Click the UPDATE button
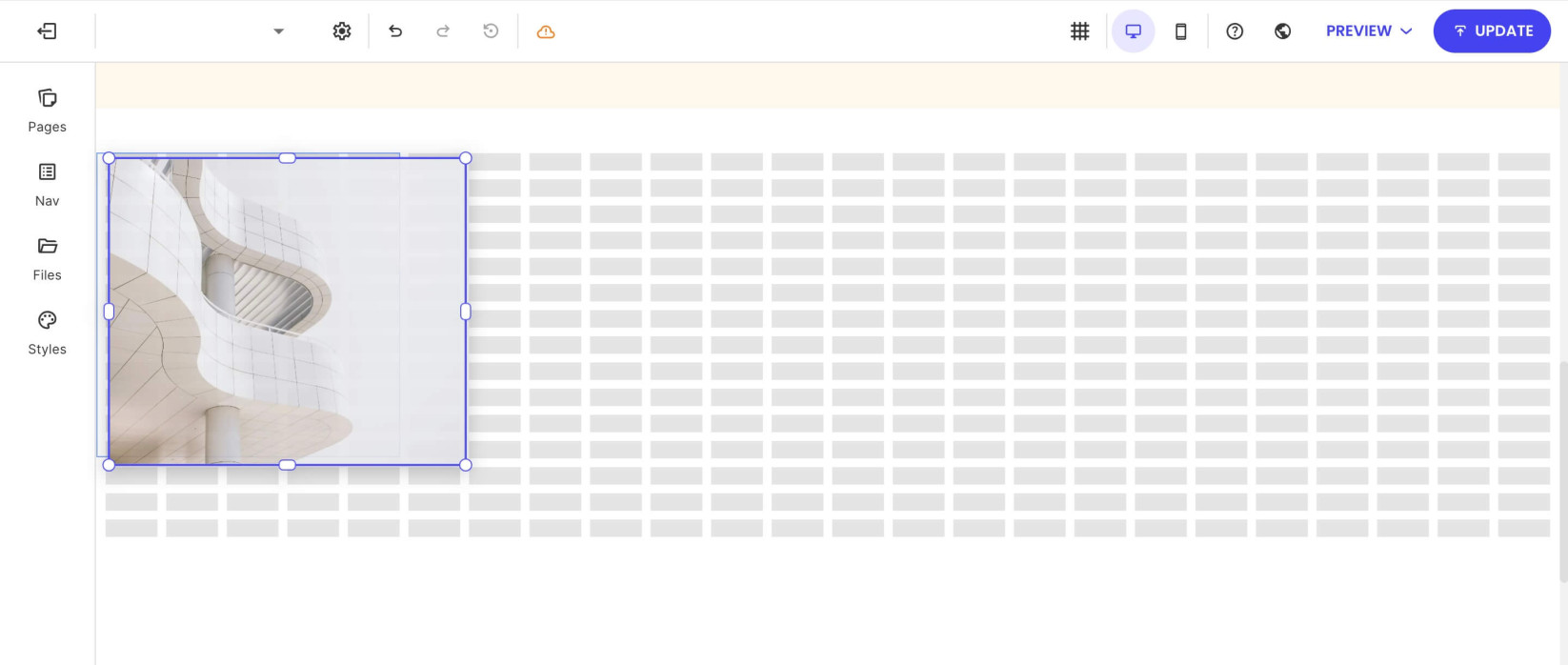Viewport: 1568px width, 665px height. pos(1492,31)
